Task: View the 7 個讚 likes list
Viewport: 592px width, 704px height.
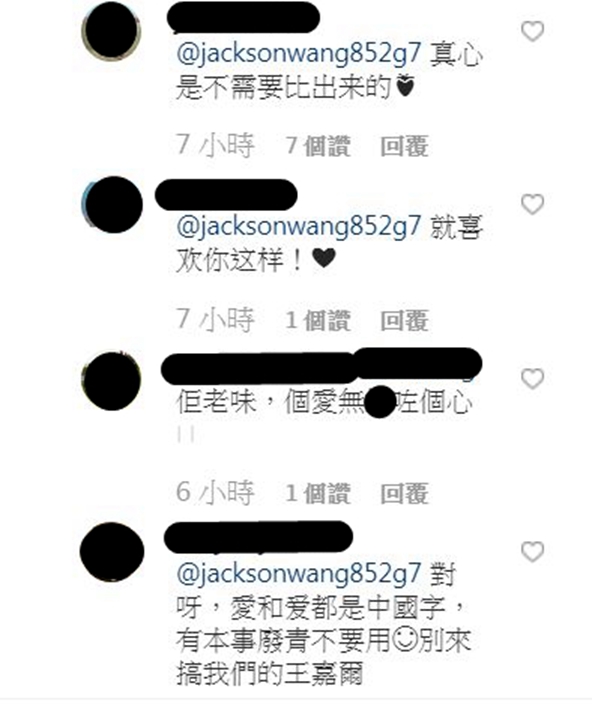Action: pyautogui.click(x=318, y=146)
